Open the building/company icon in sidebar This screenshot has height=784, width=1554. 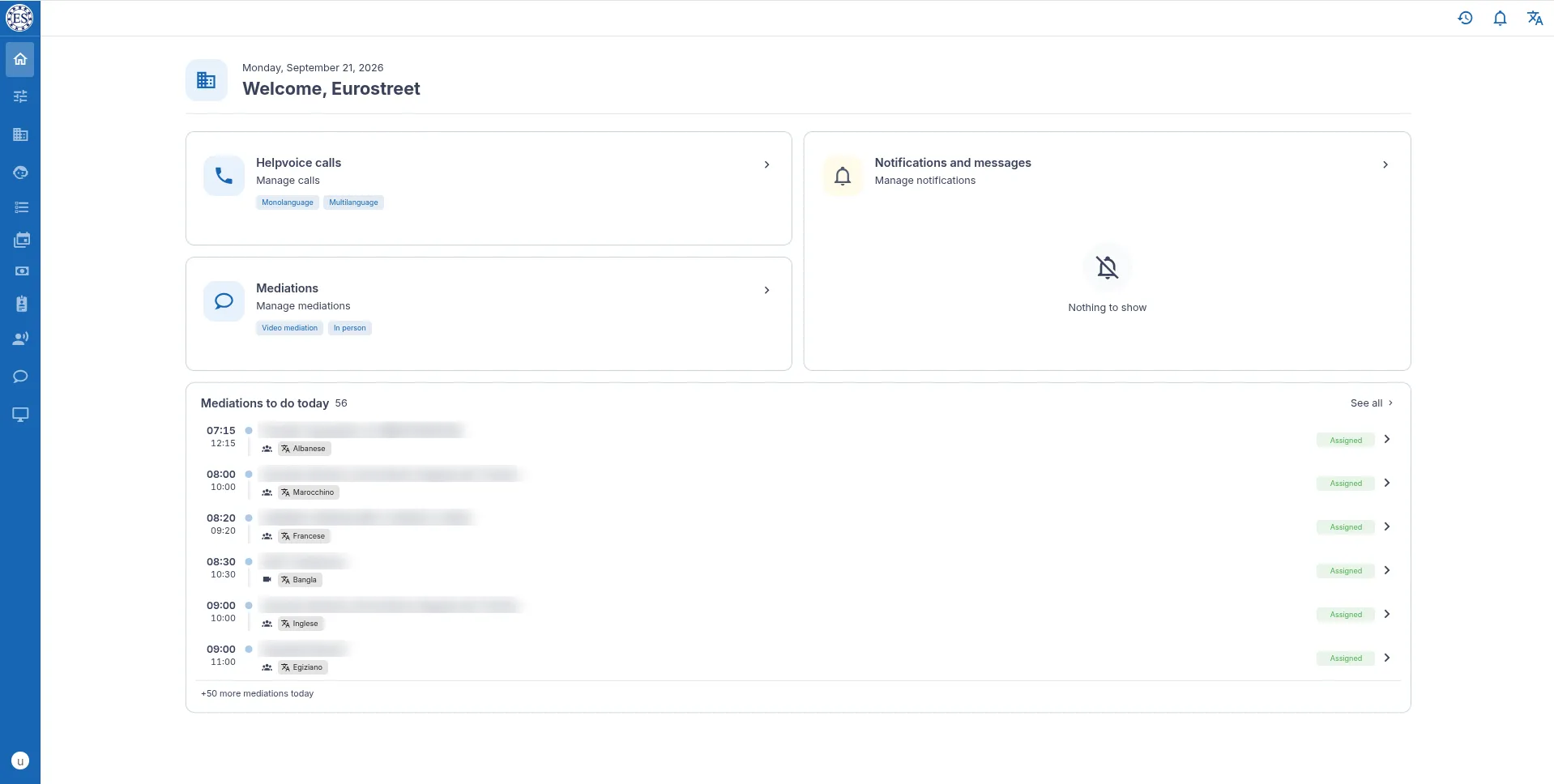click(20, 134)
